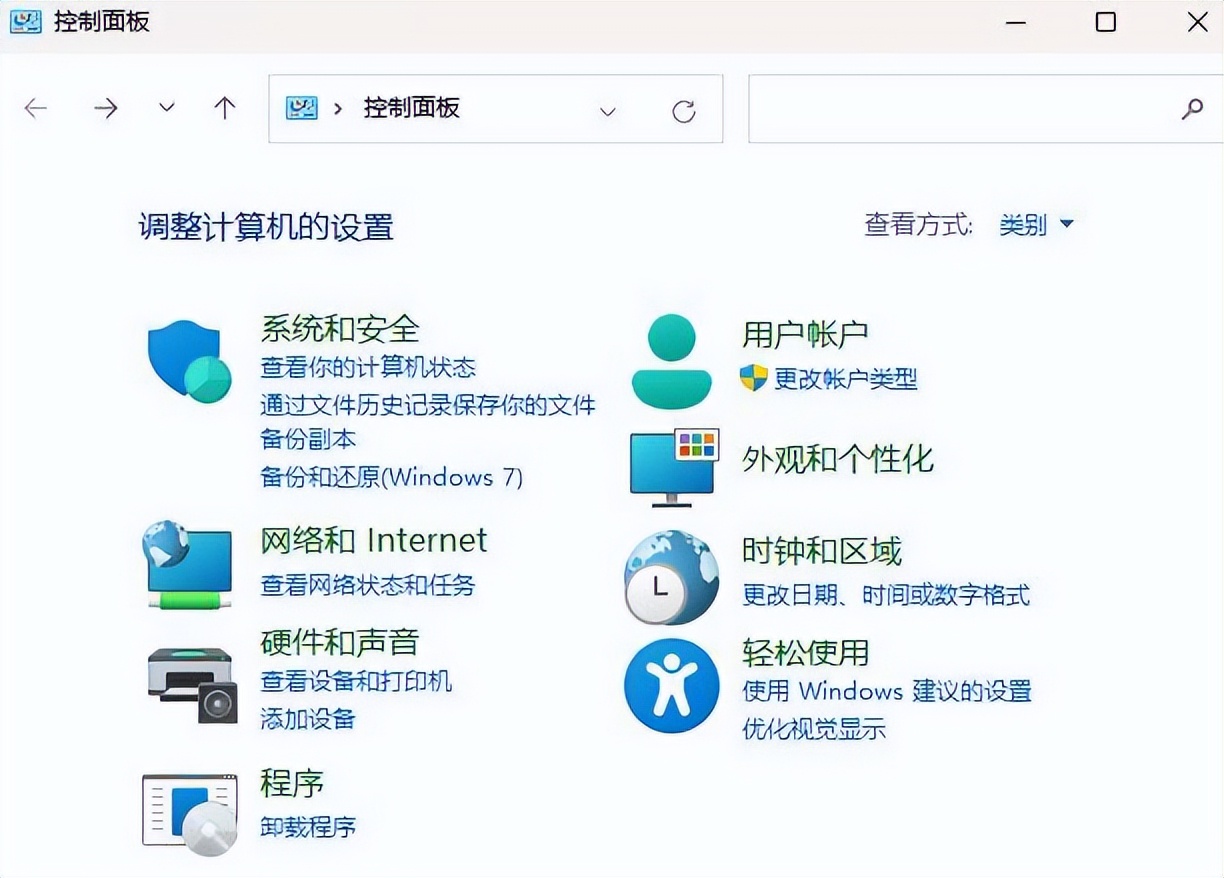The image size is (1224, 878).
Task: Click the 轻松使用 accessibility icon
Action: click(x=670, y=686)
